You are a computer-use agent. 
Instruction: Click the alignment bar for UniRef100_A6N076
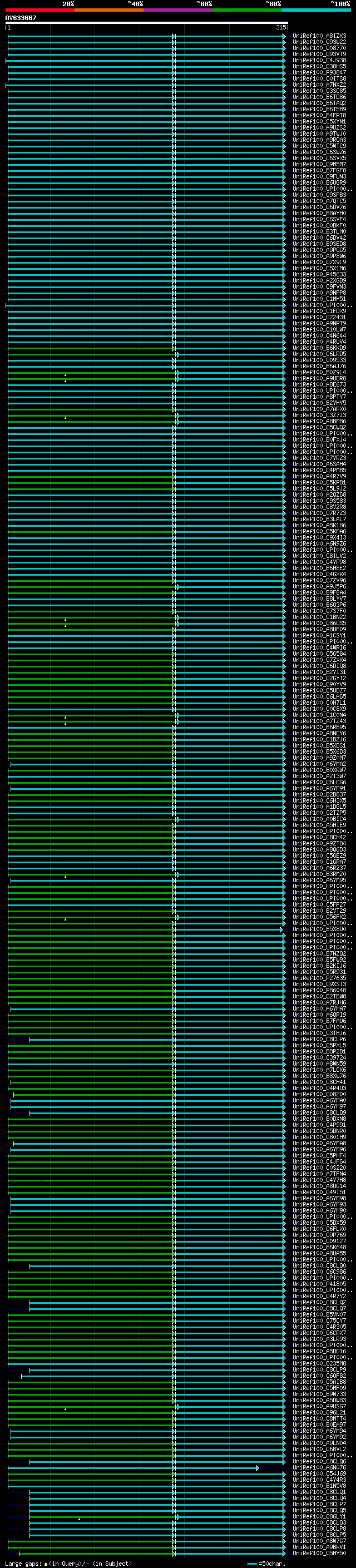point(133,1468)
